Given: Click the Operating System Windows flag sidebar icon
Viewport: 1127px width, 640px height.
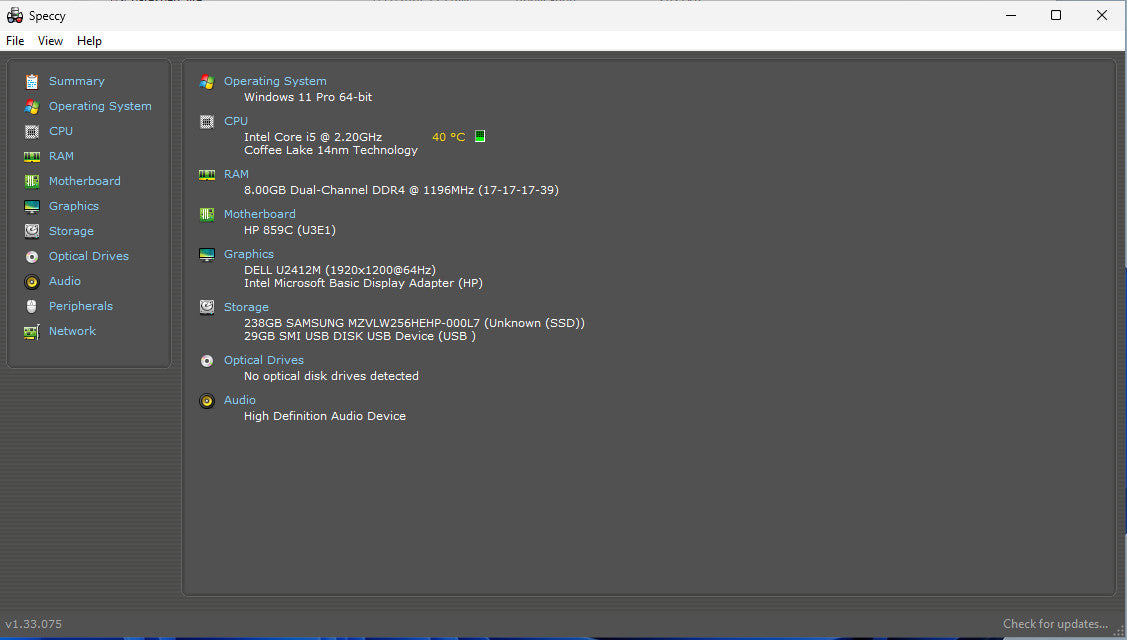Looking at the screenshot, I should tap(32, 107).
